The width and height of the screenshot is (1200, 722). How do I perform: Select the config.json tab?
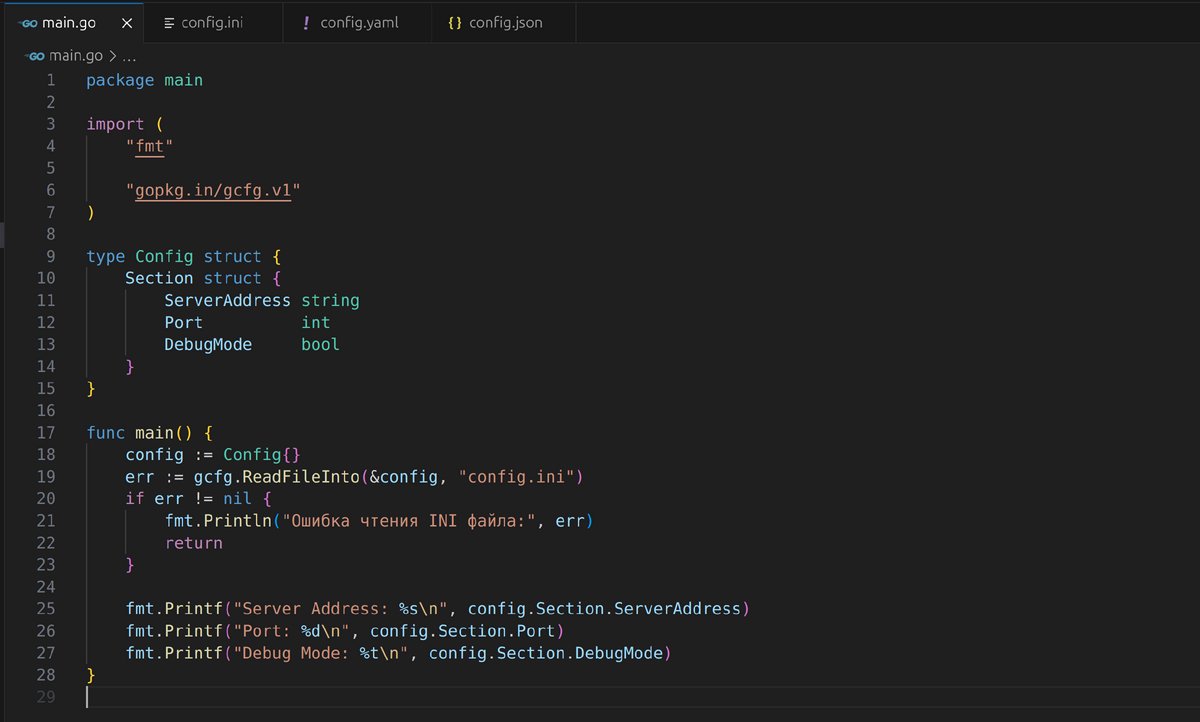[505, 22]
